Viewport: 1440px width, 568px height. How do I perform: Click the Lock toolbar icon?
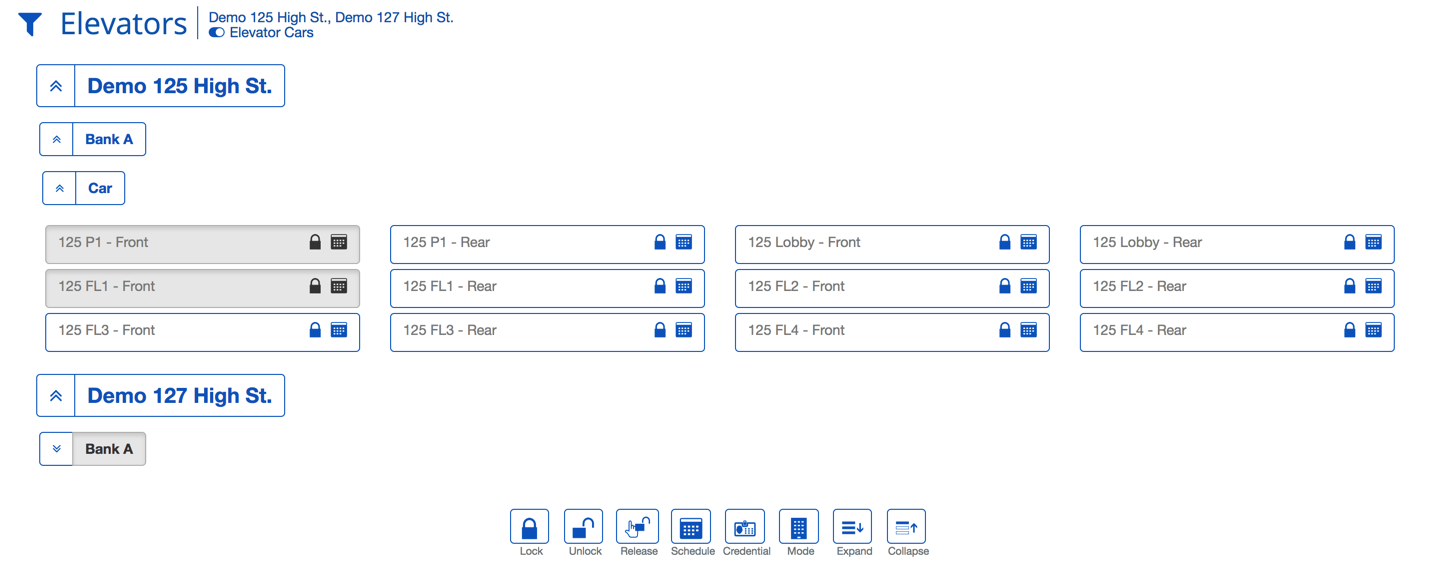tap(530, 527)
